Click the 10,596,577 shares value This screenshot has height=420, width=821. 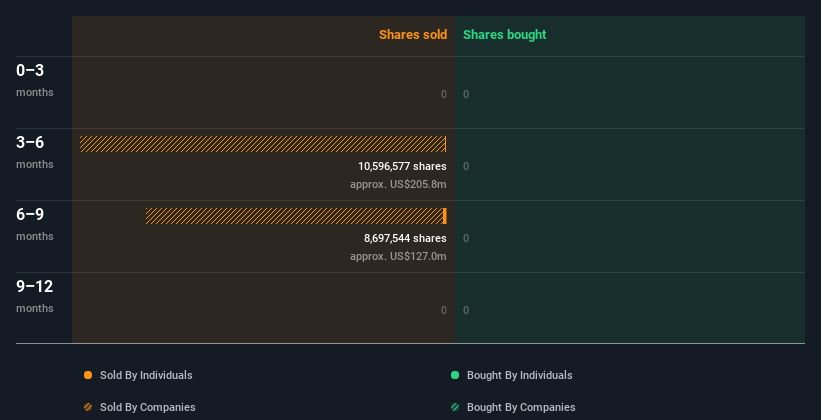(402, 167)
